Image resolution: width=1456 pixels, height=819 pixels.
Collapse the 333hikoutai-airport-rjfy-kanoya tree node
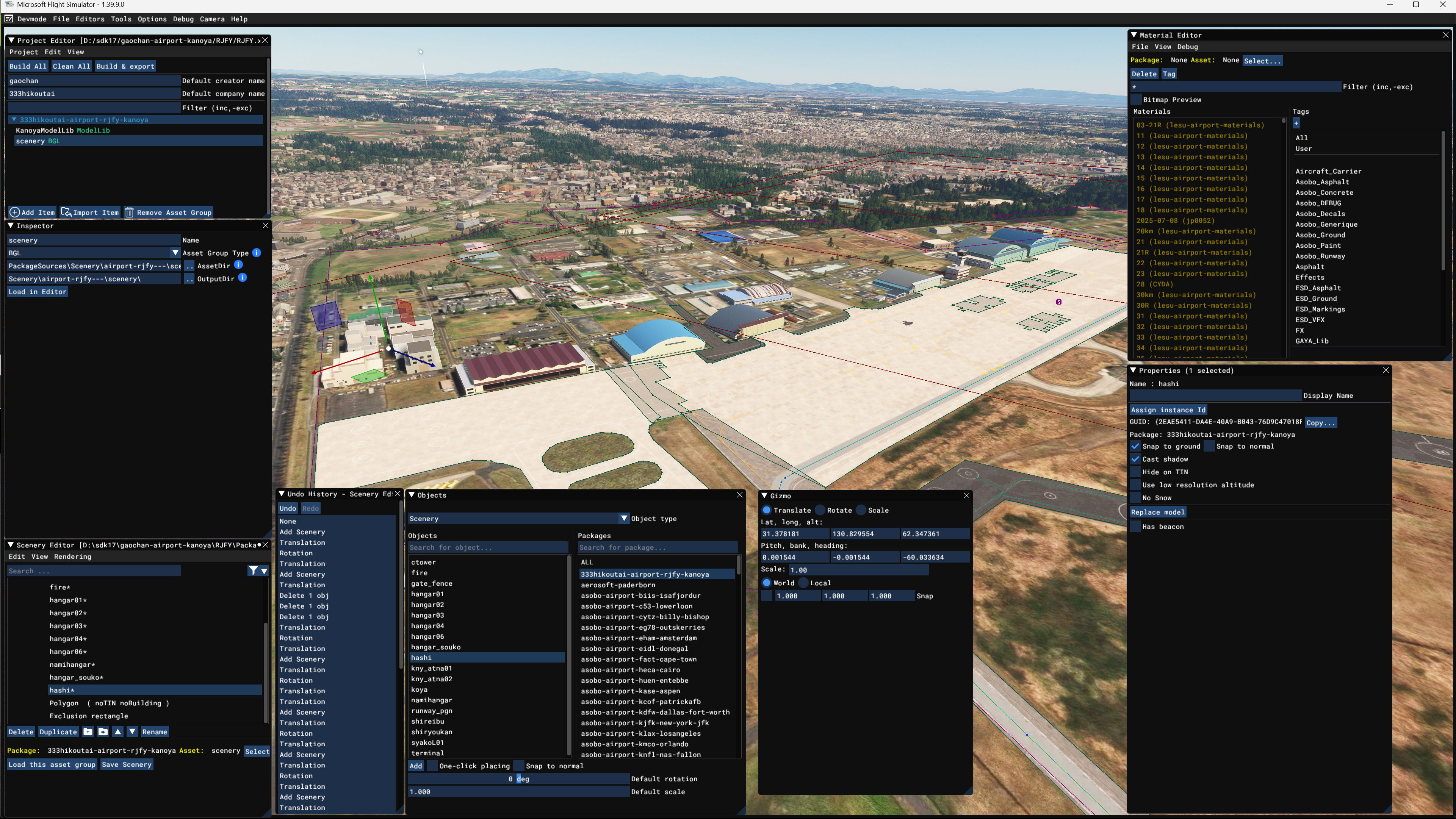click(14, 120)
